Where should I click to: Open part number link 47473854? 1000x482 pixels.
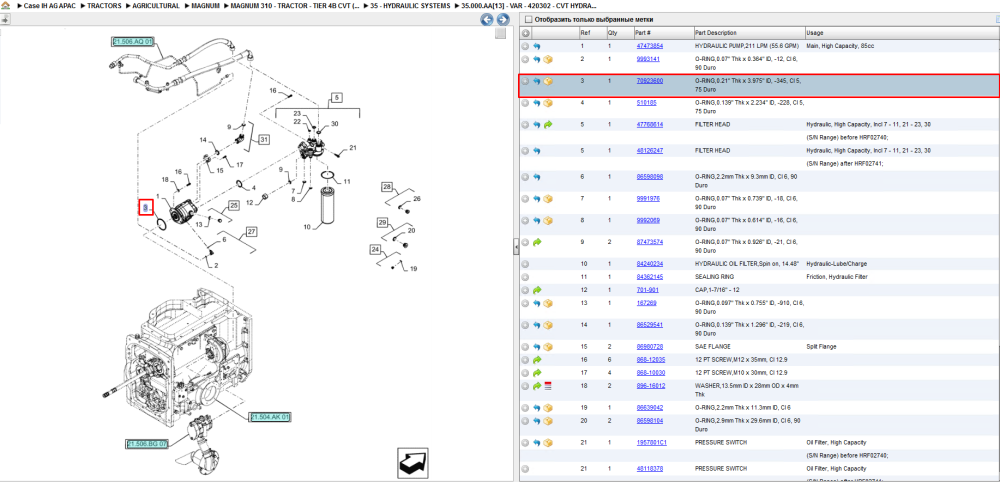[650, 46]
